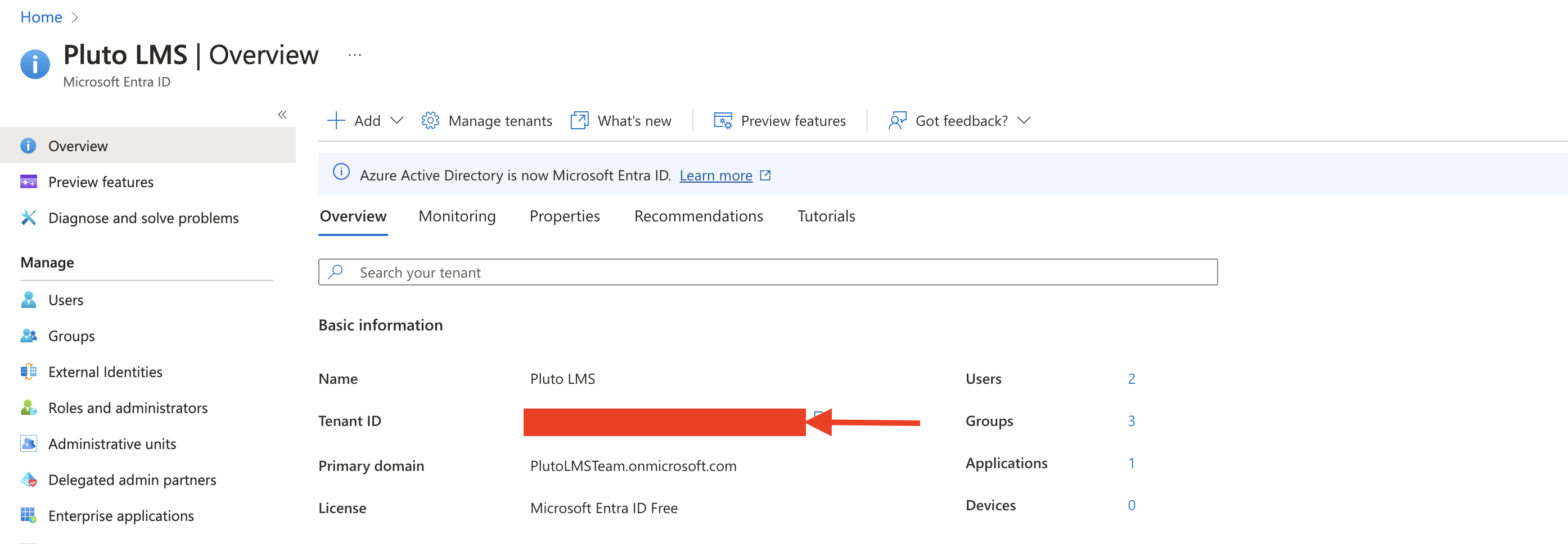Screen dimensions: 1568x544
Task: Switch to the Recommendations tab
Action: pyautogui.click(x=698, y=216)
